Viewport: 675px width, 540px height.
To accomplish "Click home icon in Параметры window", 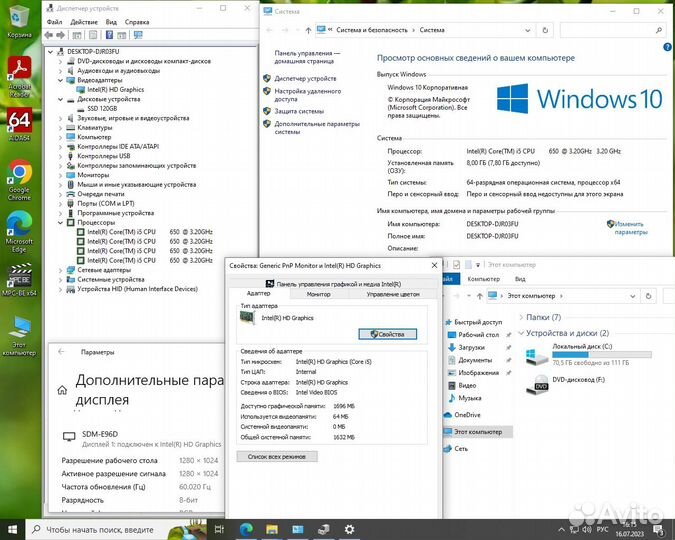I will [x=62, y=390].
